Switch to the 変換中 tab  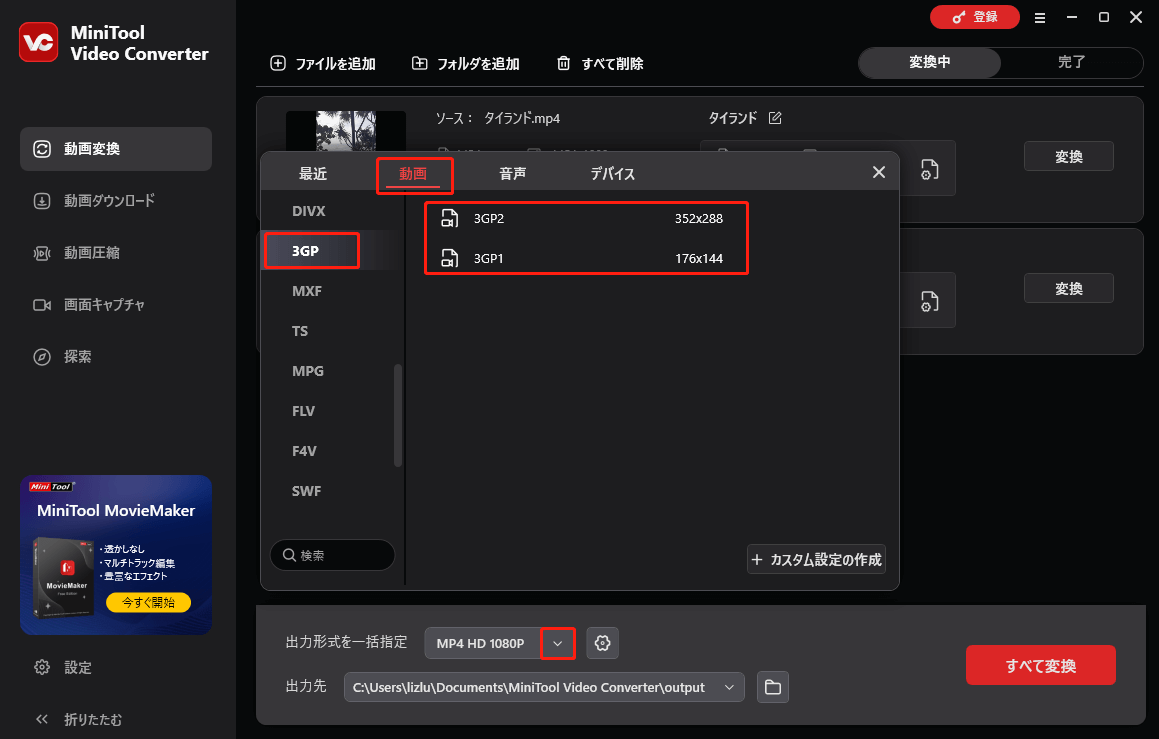click(x=930, y=63)
